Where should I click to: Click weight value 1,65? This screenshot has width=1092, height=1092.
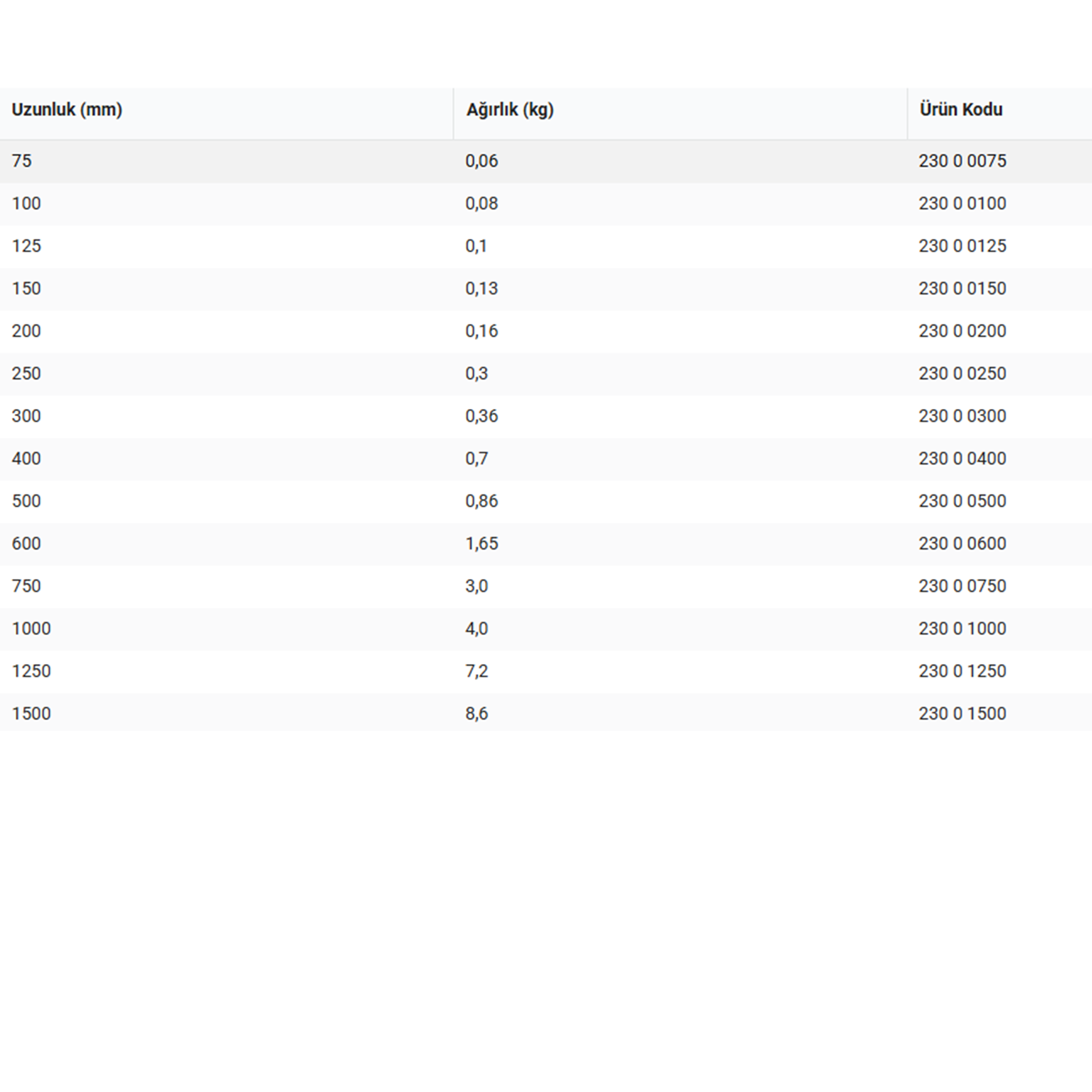[x=481, y=543]
